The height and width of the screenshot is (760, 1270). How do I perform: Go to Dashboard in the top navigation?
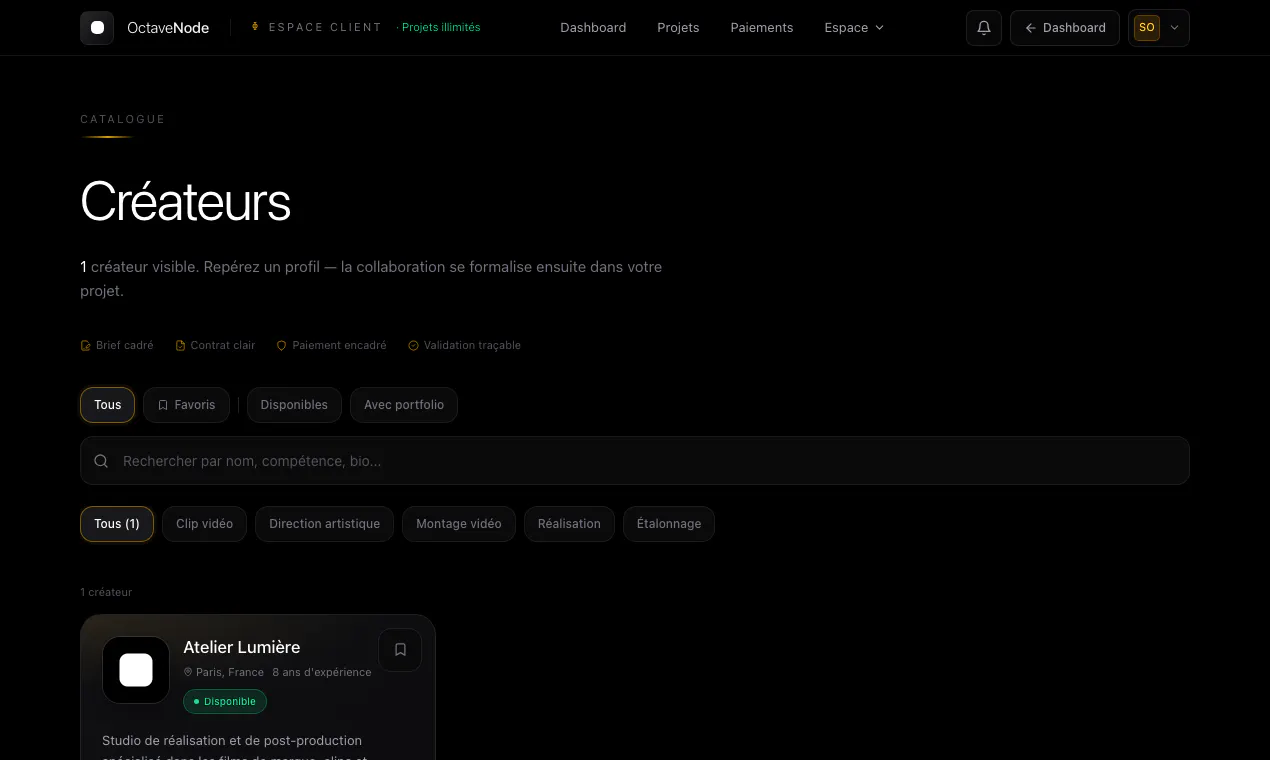click(x=593, y=28)
